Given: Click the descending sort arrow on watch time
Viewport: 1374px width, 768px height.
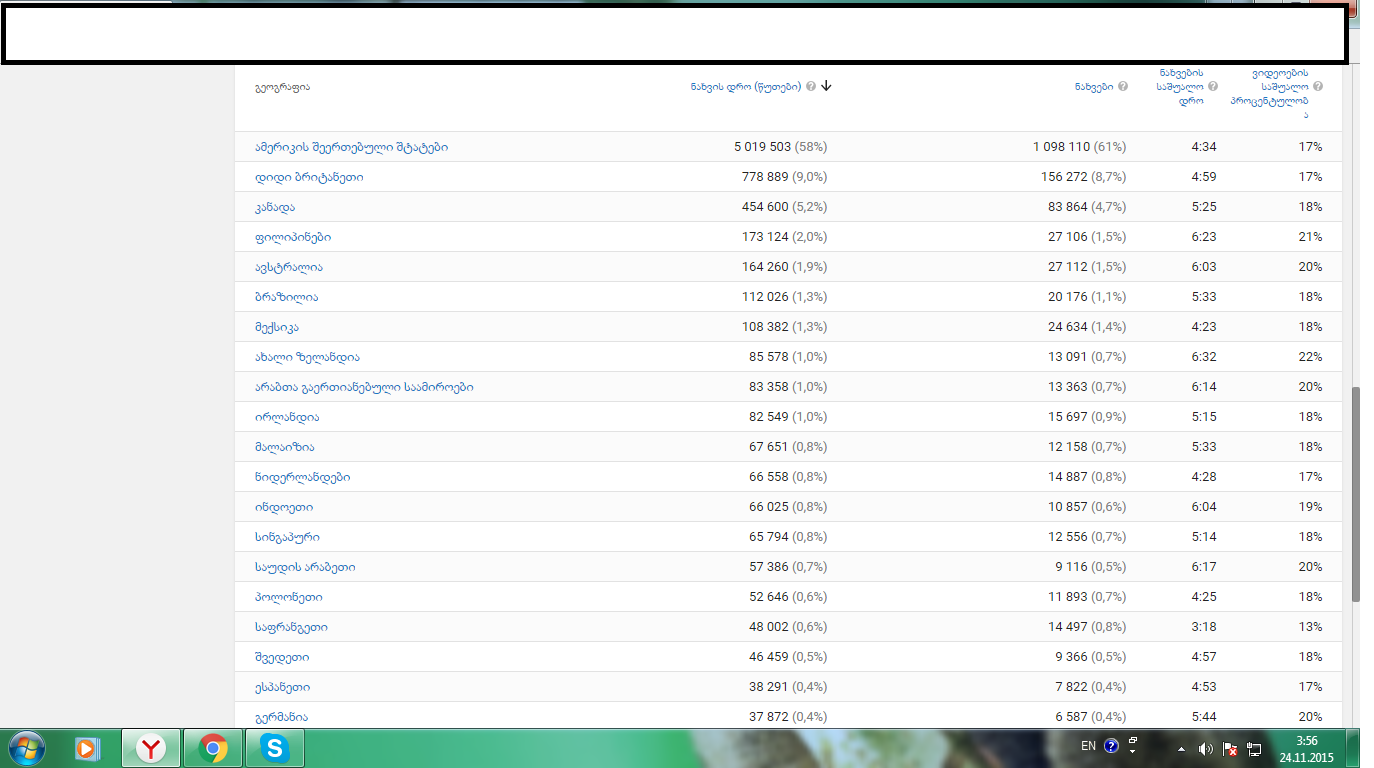Looking at the screenshot, I should pos(826,86).
